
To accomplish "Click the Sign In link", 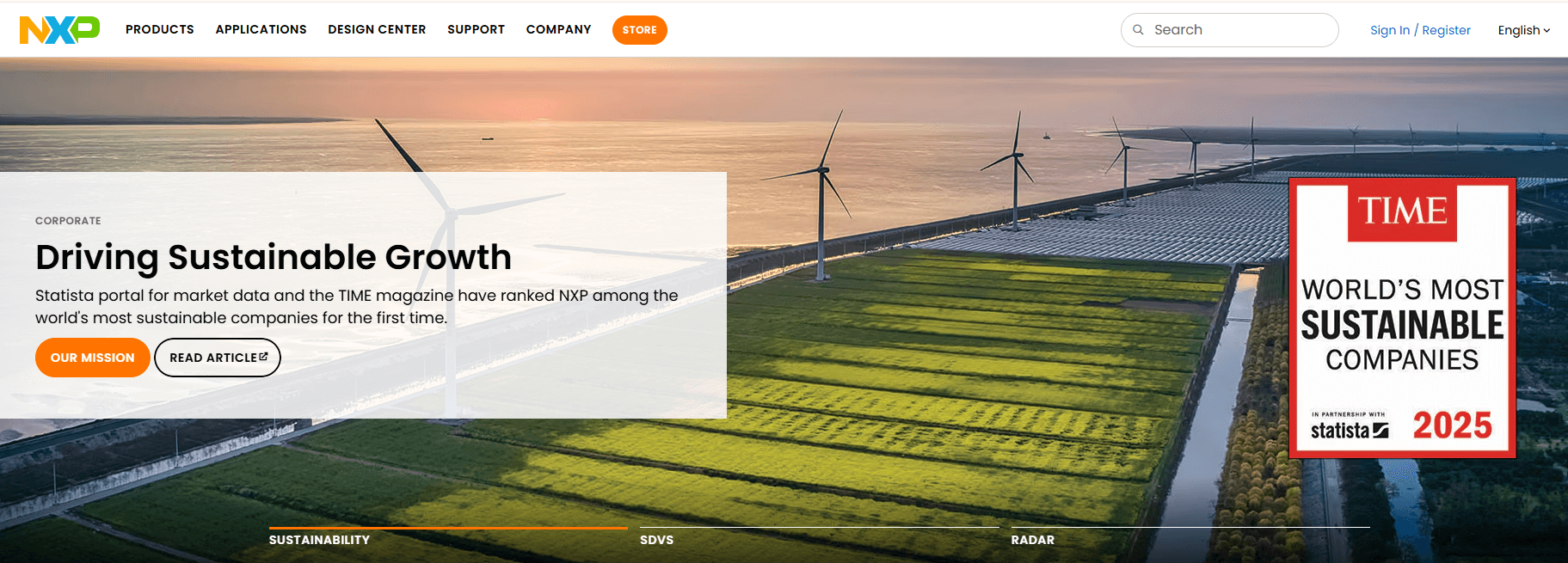I will pos(1390,30).
